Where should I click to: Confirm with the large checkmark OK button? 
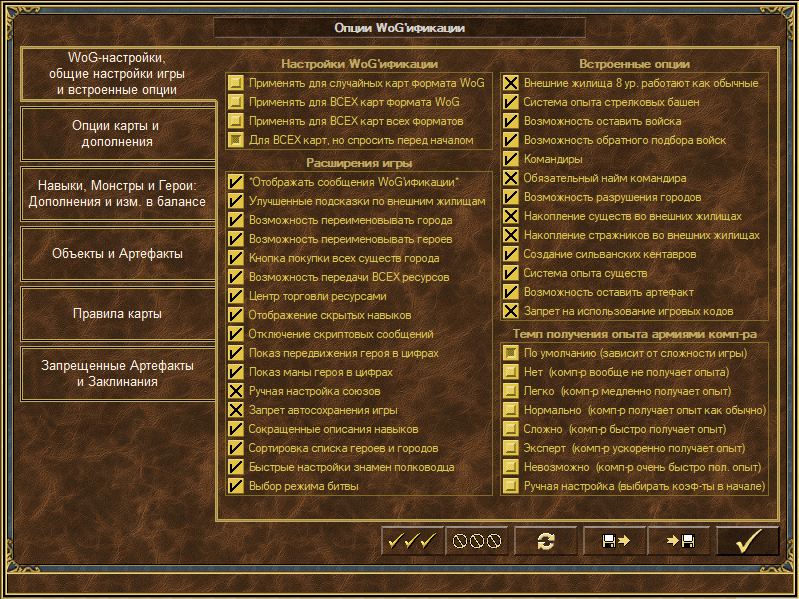pos(748,540)
